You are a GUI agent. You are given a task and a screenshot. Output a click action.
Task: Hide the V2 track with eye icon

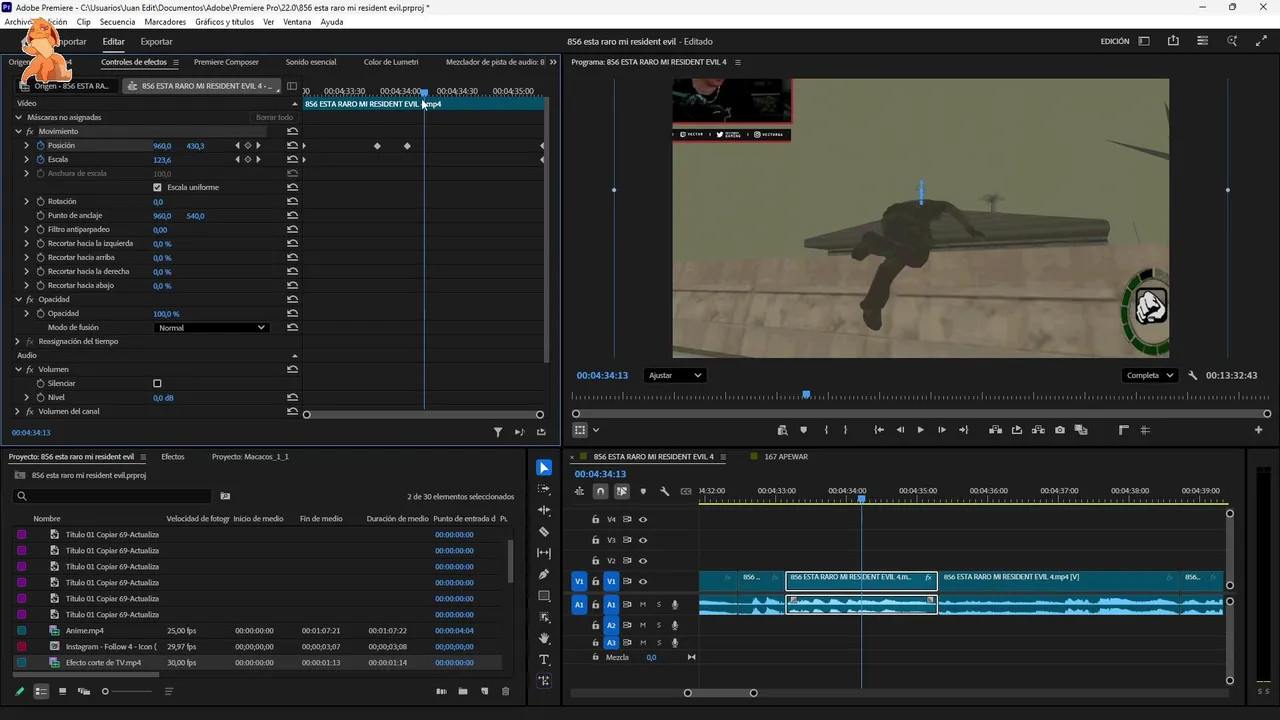(643, 561)
